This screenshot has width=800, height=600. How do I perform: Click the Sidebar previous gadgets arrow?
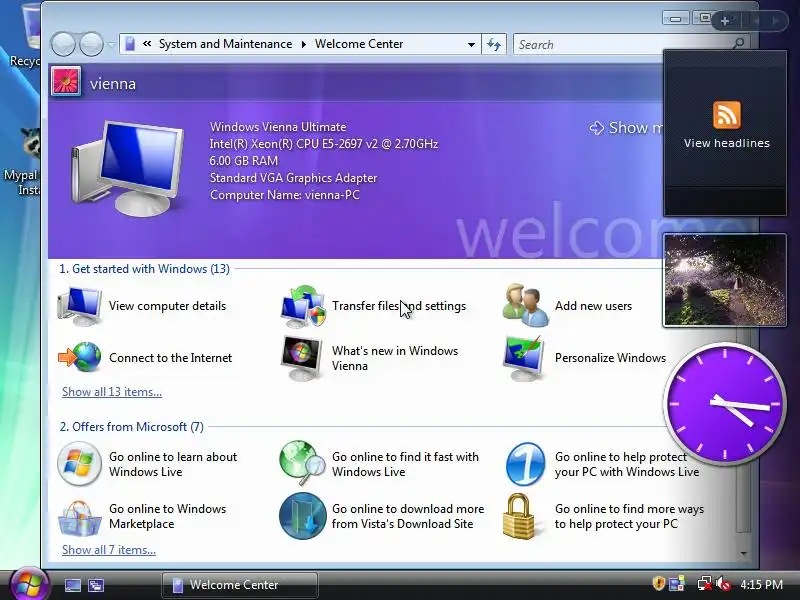coord(756,21)
